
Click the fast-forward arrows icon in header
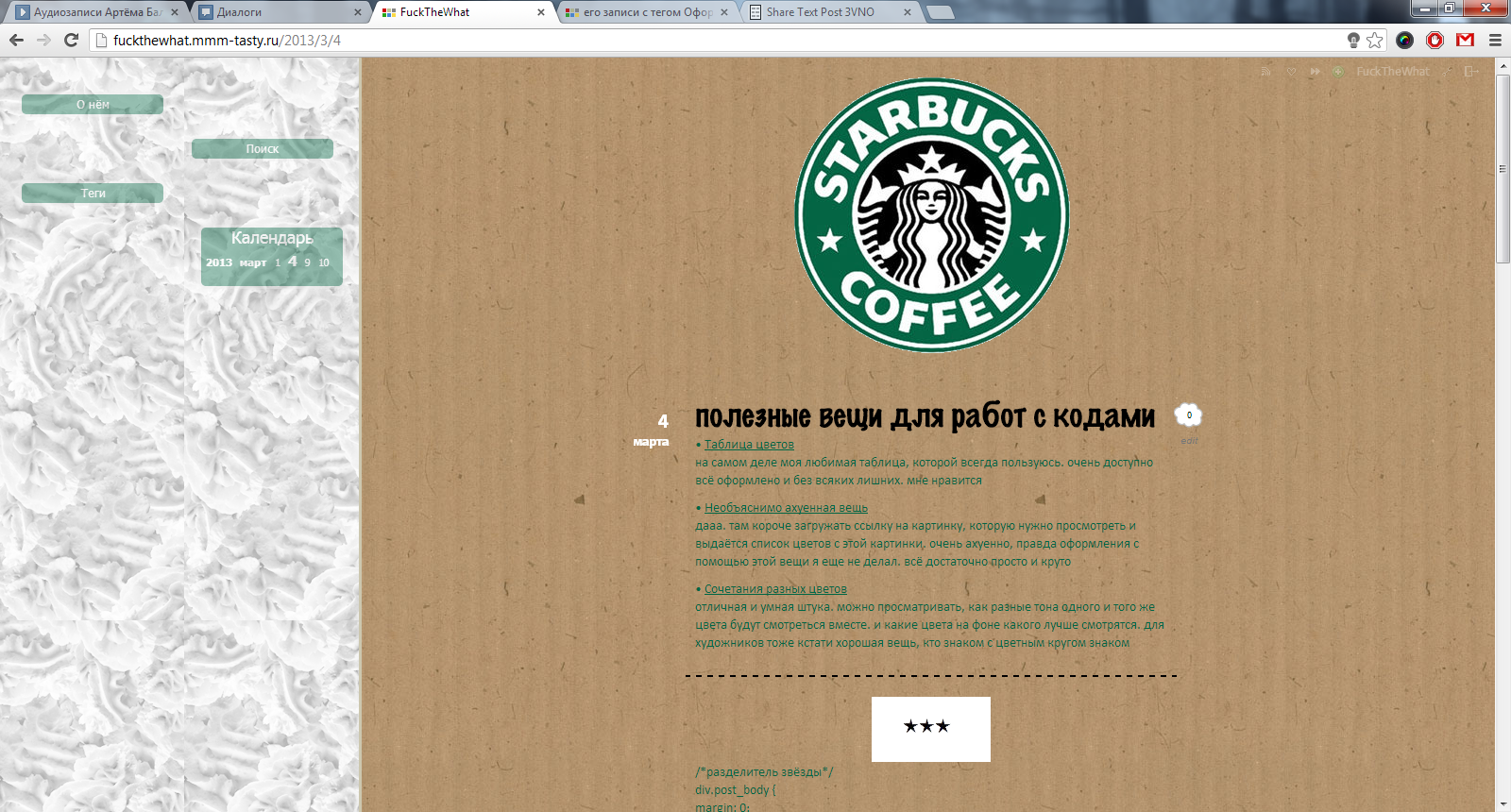point(1315,72)
